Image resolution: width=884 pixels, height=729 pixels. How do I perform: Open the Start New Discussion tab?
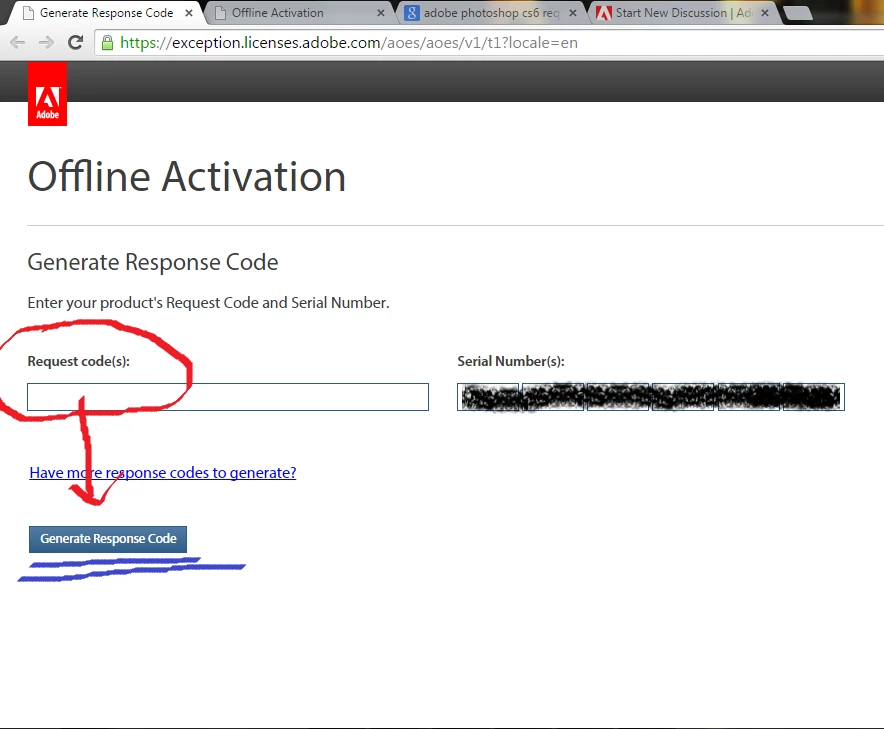(x=684, y=13)
